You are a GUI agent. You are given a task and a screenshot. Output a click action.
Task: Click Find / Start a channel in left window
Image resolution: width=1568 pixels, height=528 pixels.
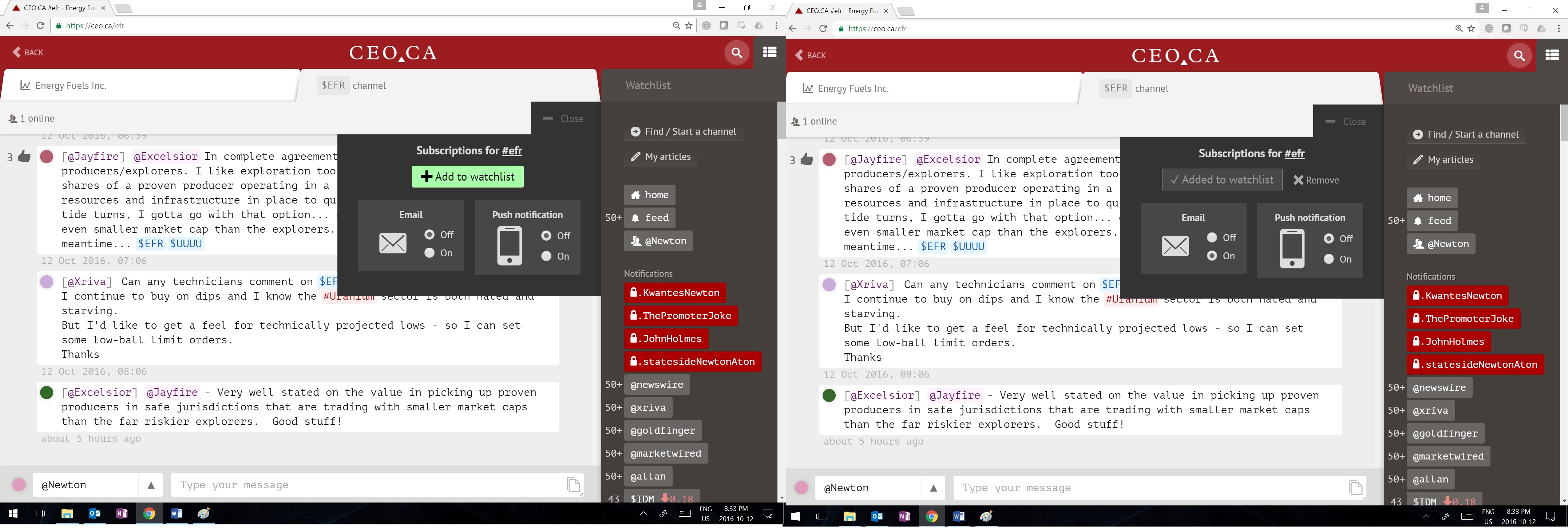[x=683, y=131]
